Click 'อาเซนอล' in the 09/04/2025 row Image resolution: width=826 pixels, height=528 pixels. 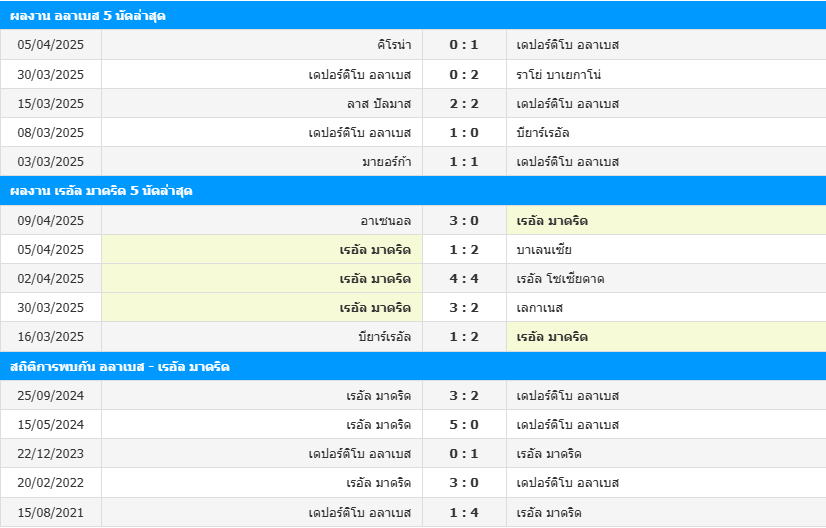point(386,221)
